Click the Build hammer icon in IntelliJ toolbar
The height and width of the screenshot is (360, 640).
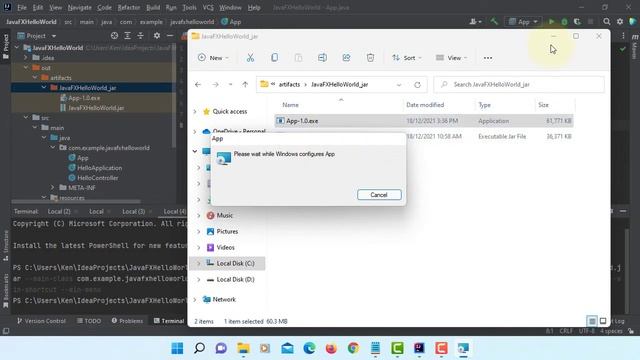[x=494, y=22]
